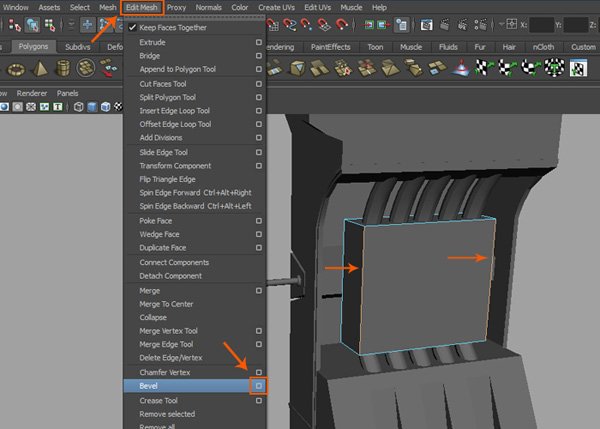
Task: Open the Extrude option box
Action: point(259,42)
